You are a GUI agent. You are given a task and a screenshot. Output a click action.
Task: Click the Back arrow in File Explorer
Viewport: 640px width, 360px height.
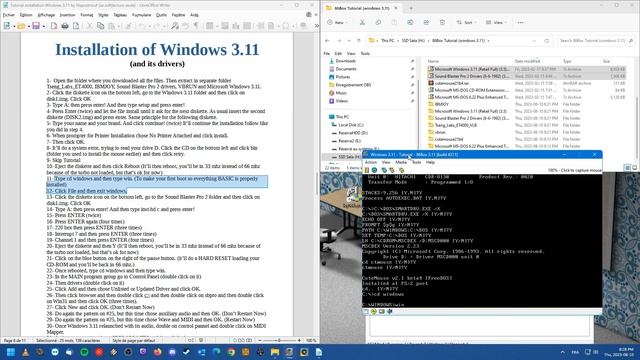(327, 40)
